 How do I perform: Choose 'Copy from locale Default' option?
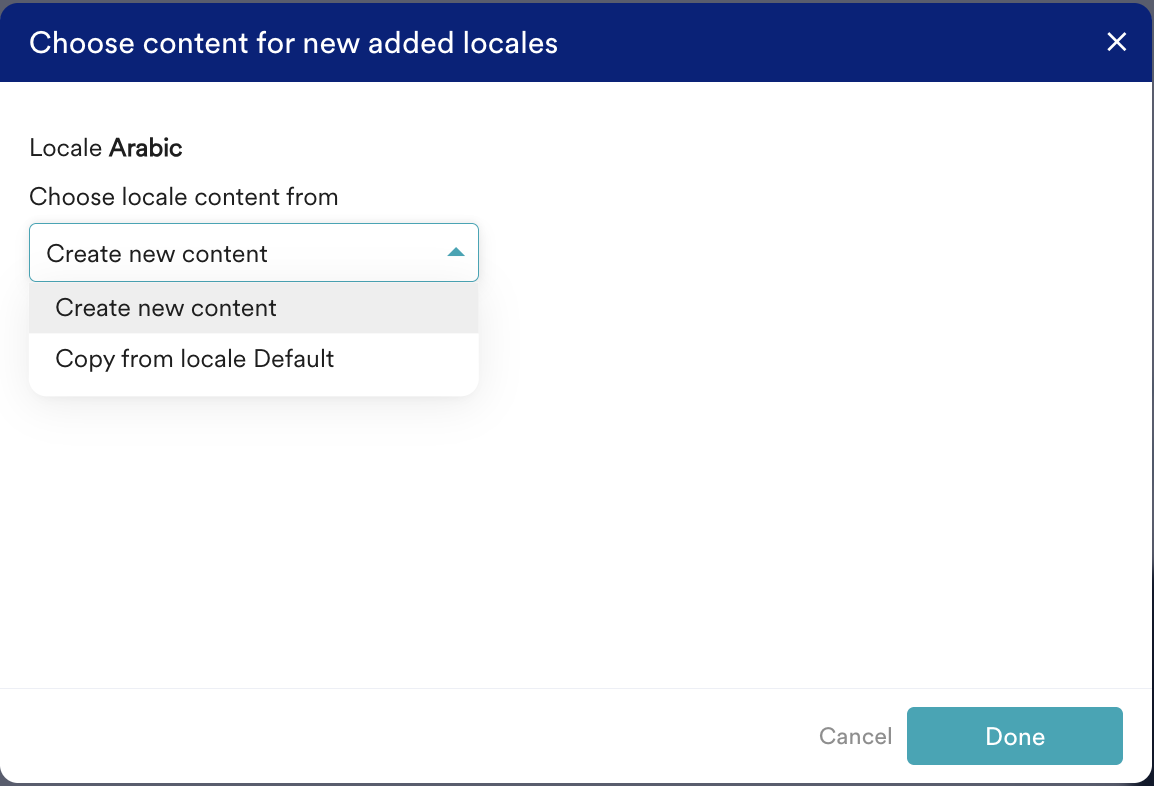click(x=195, y=359)
